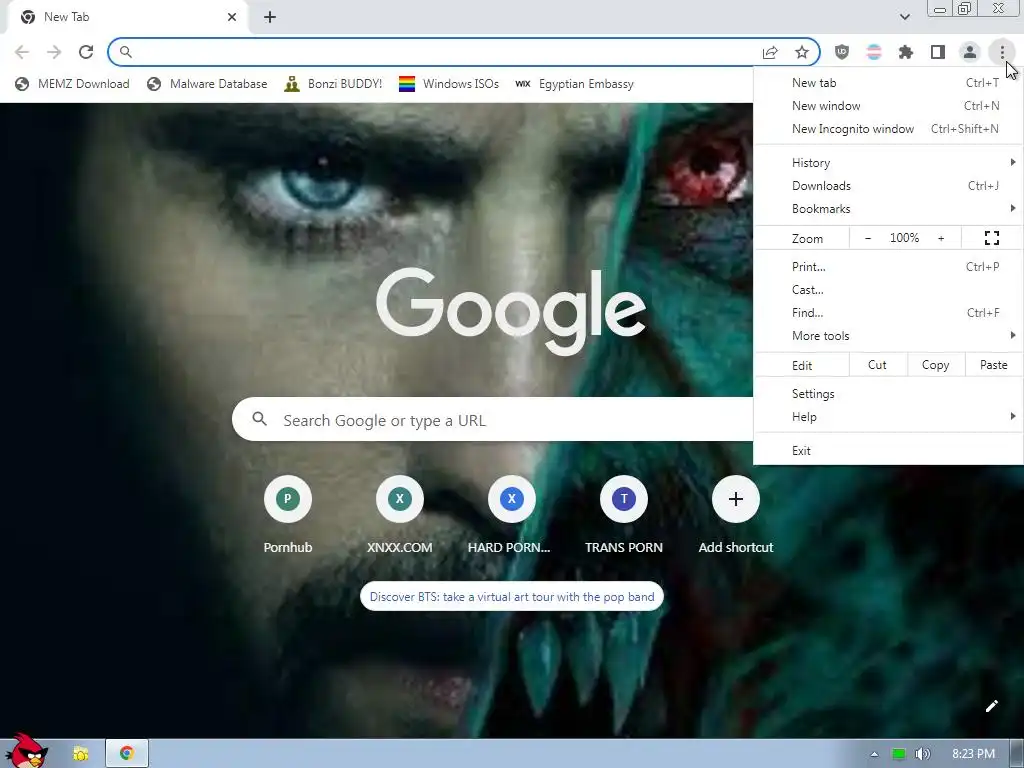Screen dimensions: 1024x768
Task: Open the Discover BTS virtual art tour link
Action: click(x=511, y=596)
